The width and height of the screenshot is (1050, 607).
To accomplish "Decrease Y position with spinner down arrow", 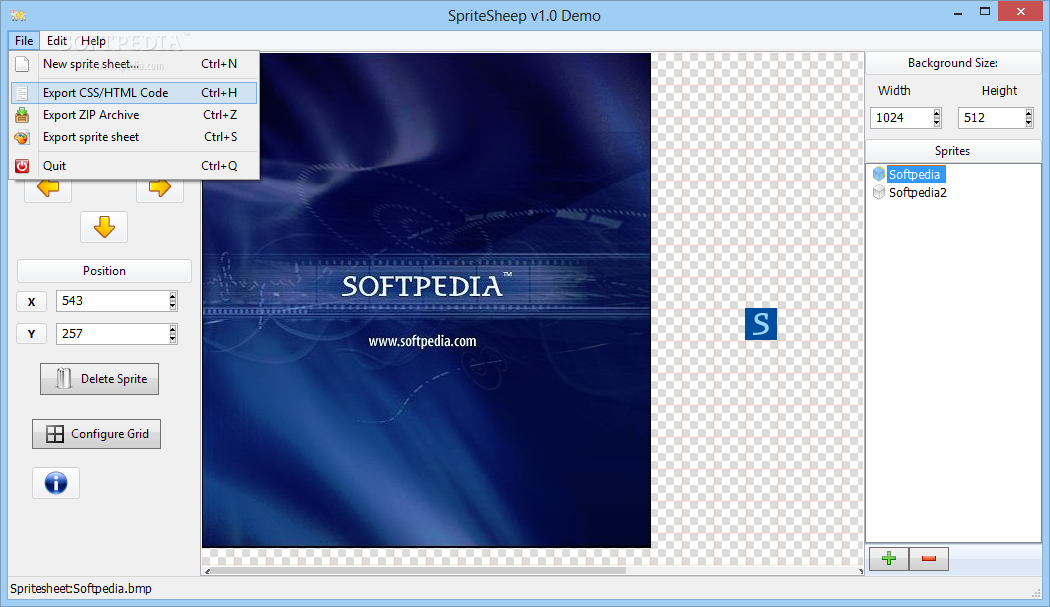I will [173, 338].
